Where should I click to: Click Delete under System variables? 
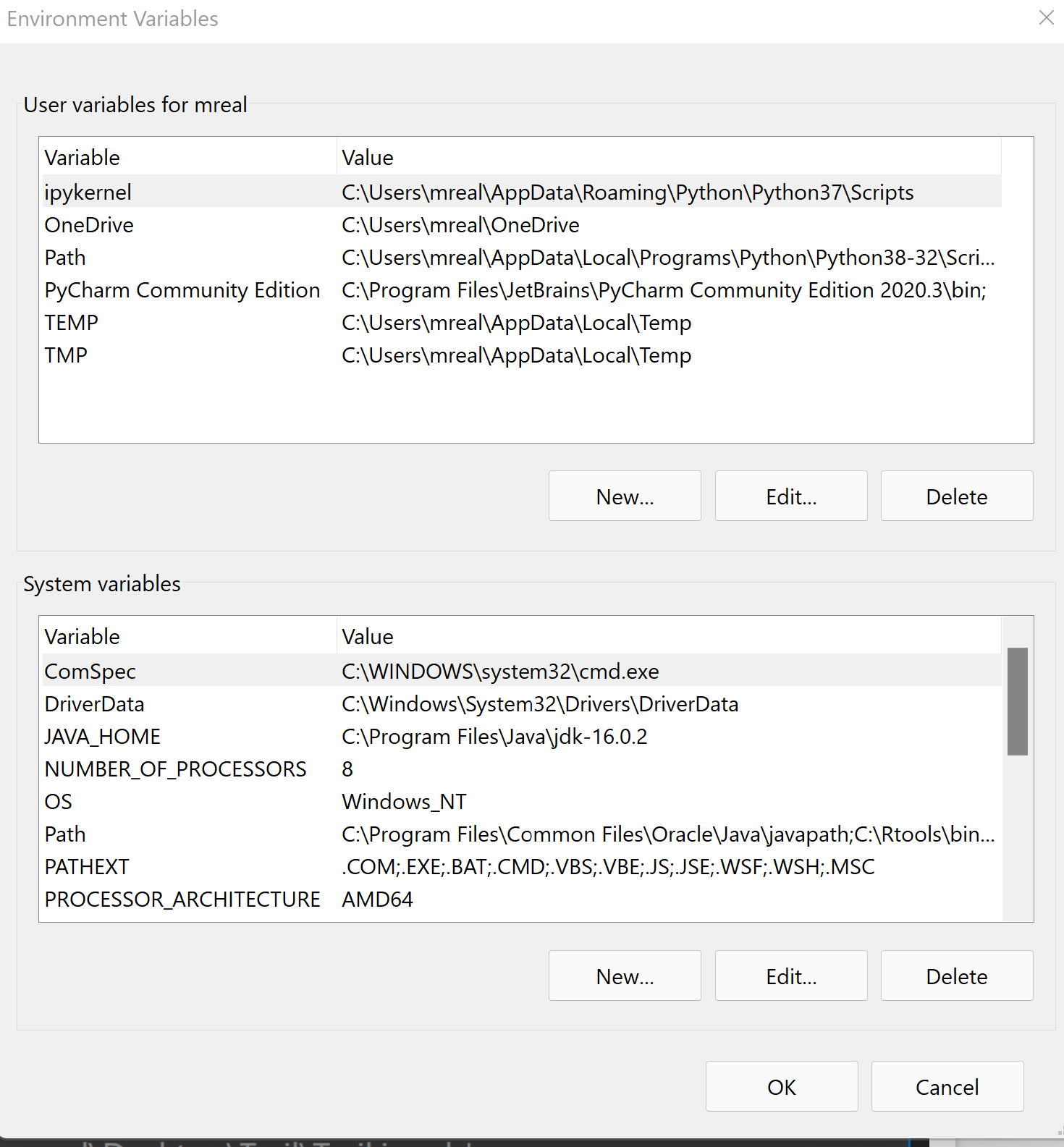point(957,976)
